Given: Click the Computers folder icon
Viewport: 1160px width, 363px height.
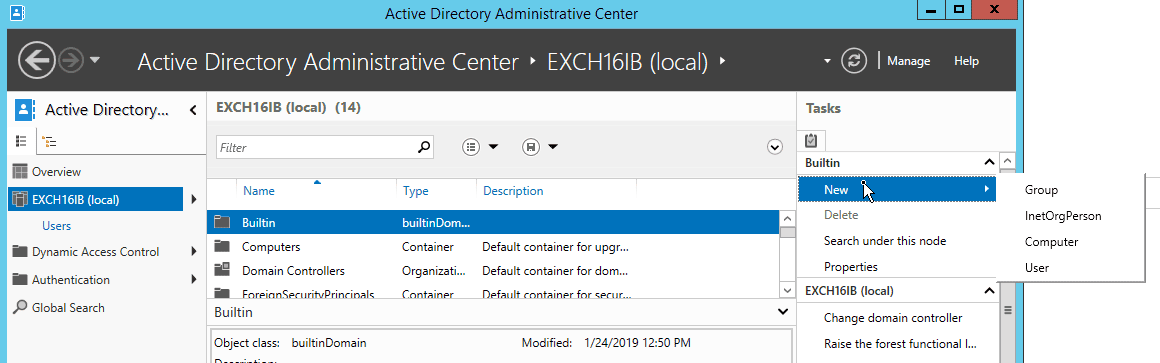Looking at the screenshot, I should [222, 246].
